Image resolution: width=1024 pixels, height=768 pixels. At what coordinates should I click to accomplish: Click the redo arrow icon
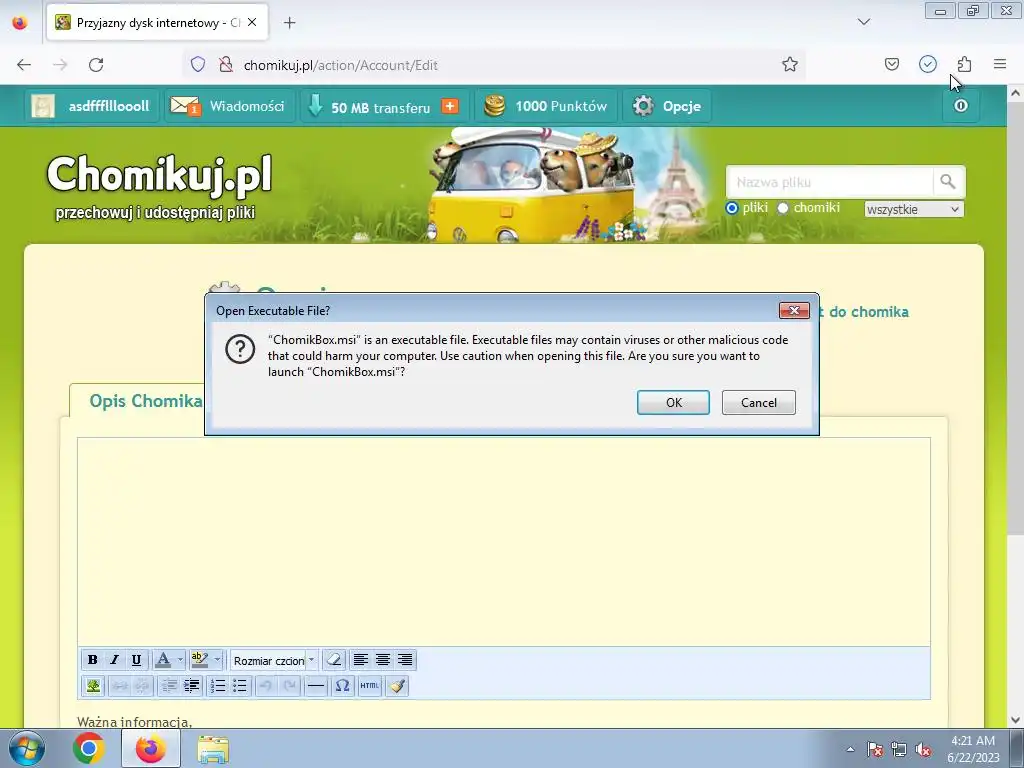coord(289,686)
